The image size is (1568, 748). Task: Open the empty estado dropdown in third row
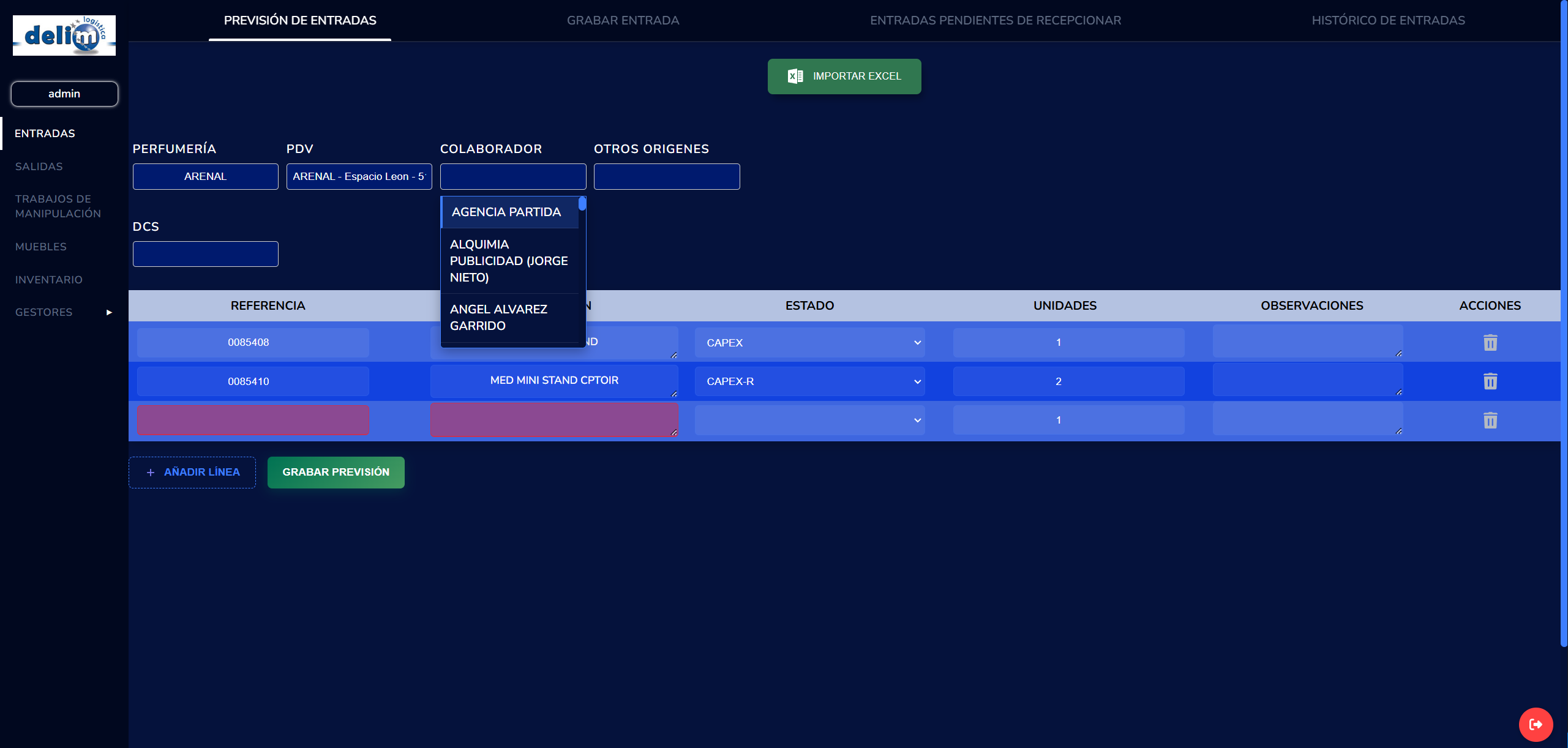pyautogui.click(x=809, y=421)
